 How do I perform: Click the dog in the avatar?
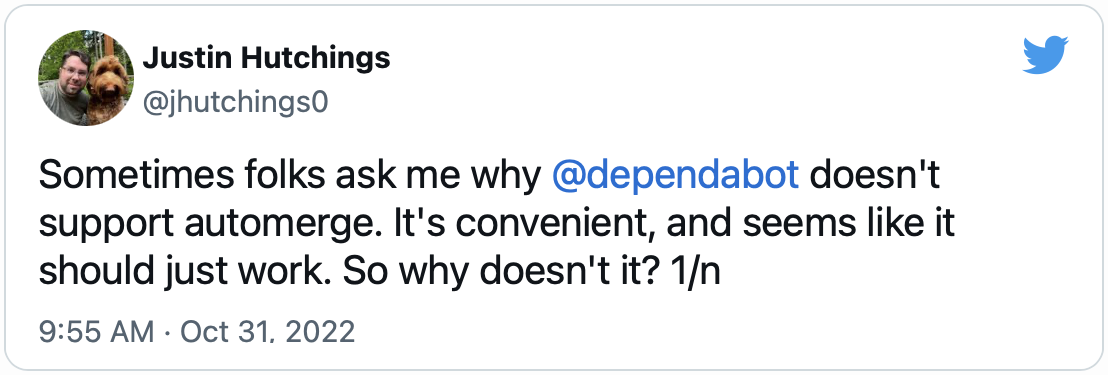click(111, 88)
